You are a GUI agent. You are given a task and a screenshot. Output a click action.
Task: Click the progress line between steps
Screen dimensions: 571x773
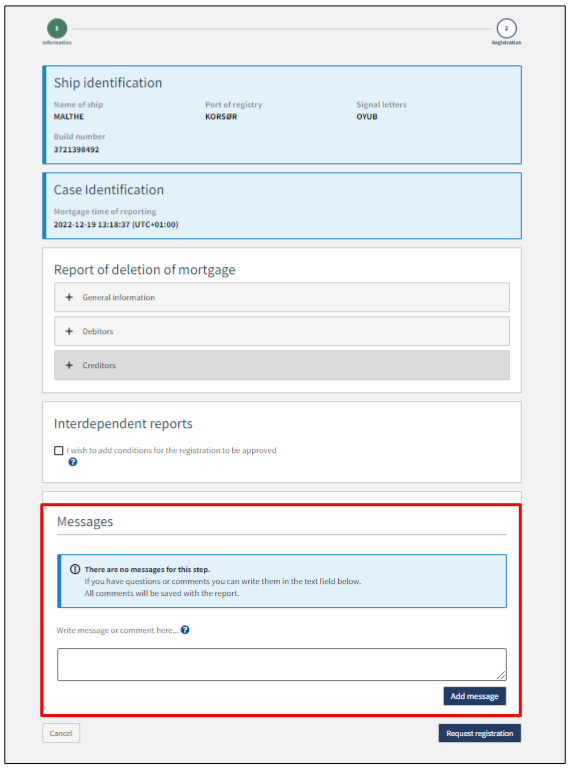[x=282, y=29]
